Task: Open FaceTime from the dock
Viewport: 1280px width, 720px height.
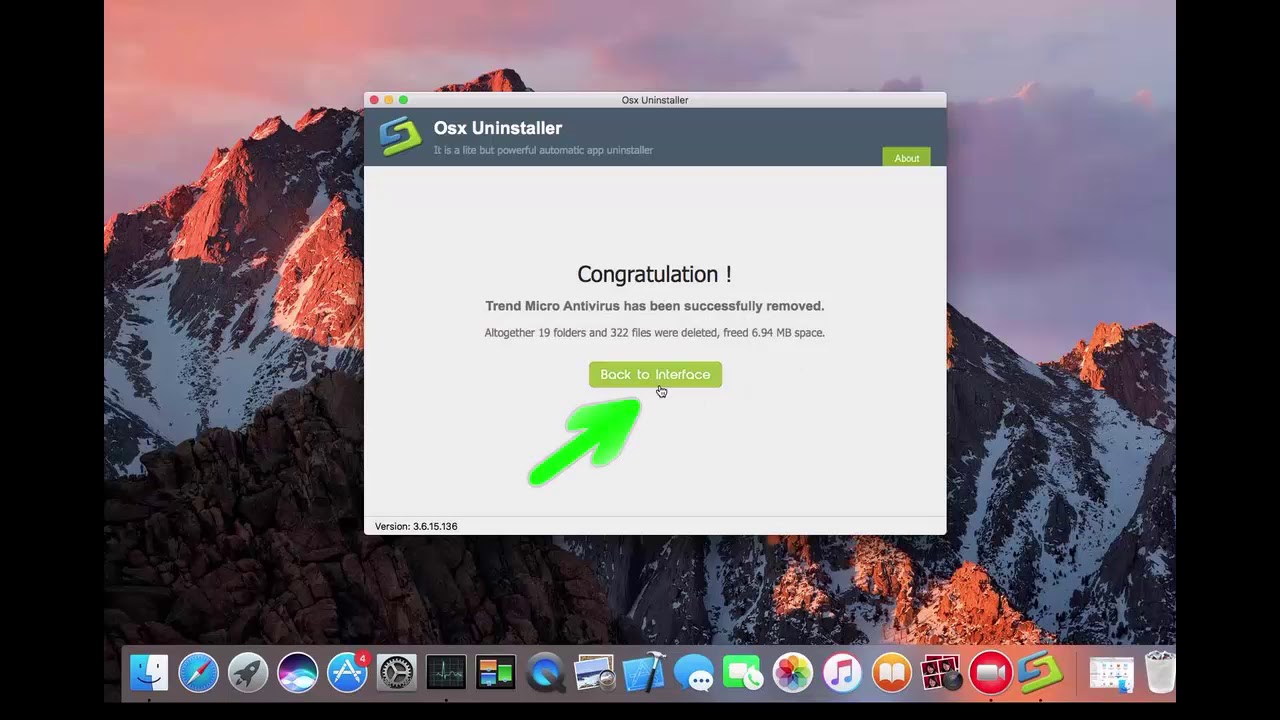Action: (x=743, y=673)
